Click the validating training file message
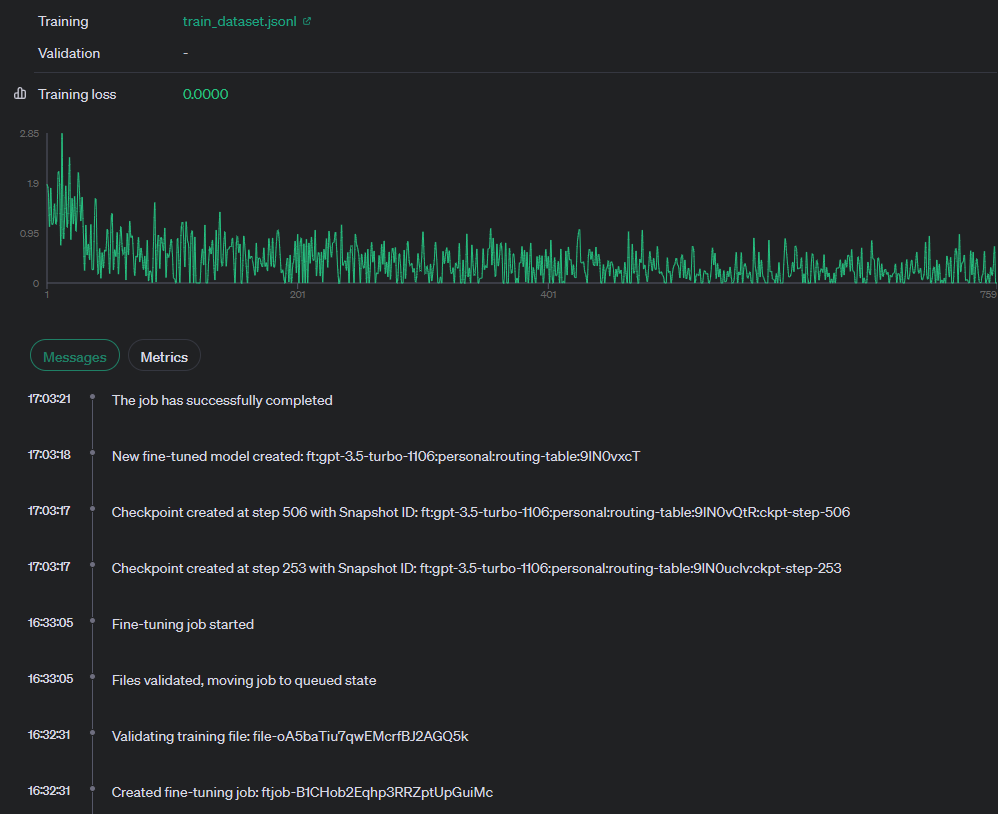This screenshot has width=998, height=814. click(290, 736)
